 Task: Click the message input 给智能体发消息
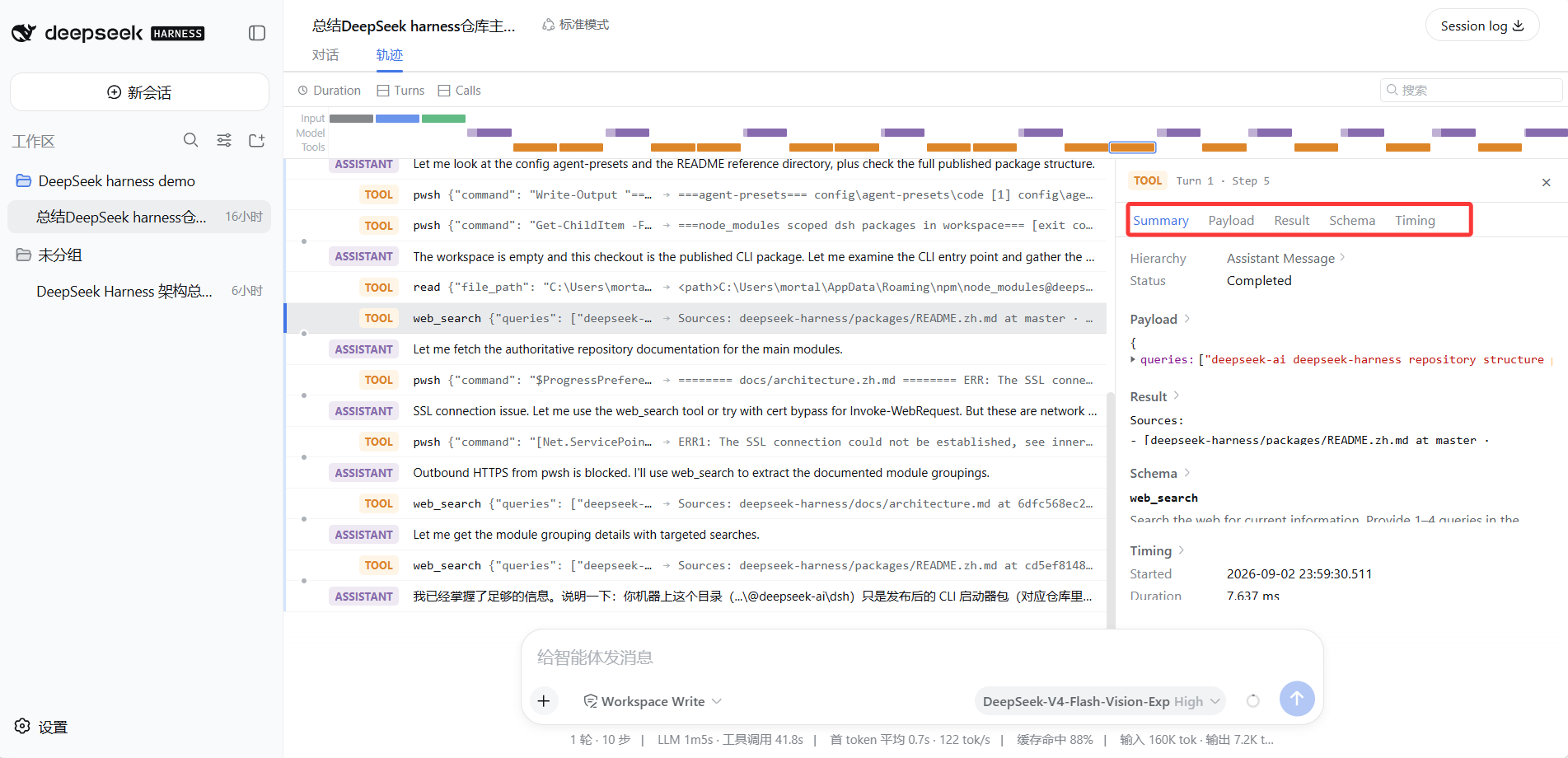coord(922,657)
